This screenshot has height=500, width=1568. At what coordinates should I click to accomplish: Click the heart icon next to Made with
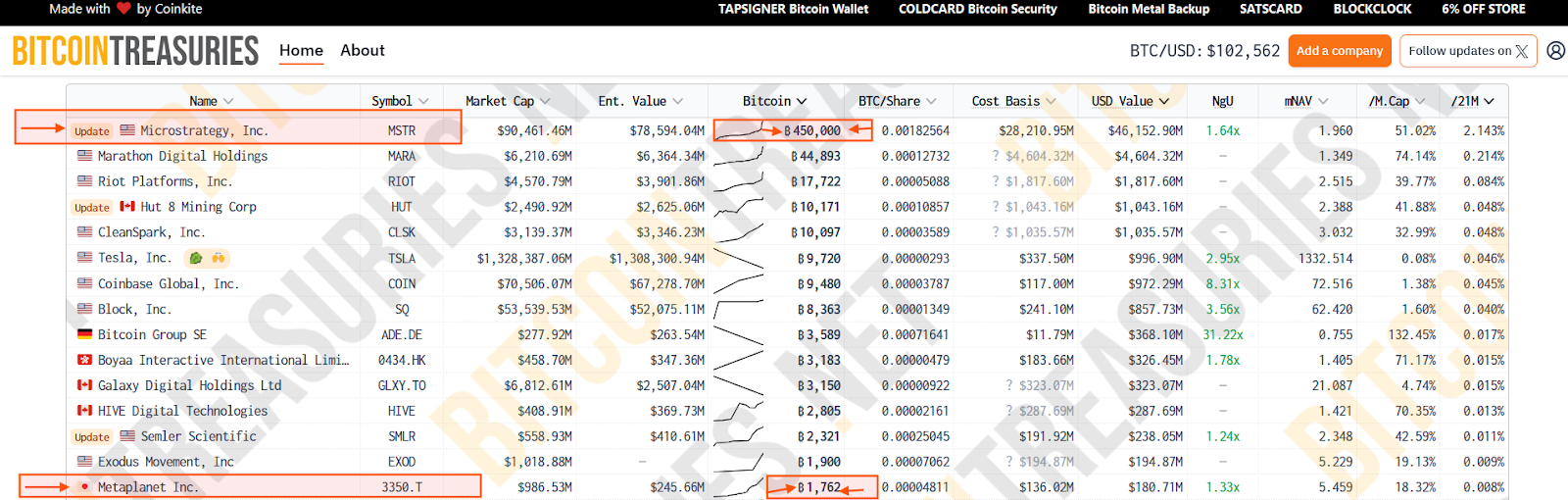point(123,9)
